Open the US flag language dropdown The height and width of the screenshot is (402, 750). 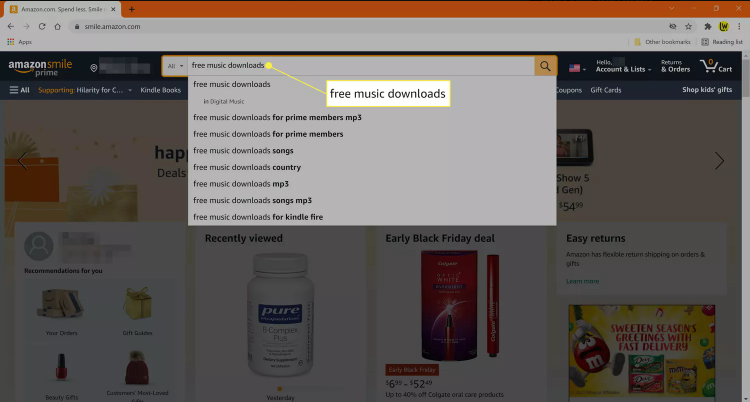pyautogui.click(x=577, y=68)
